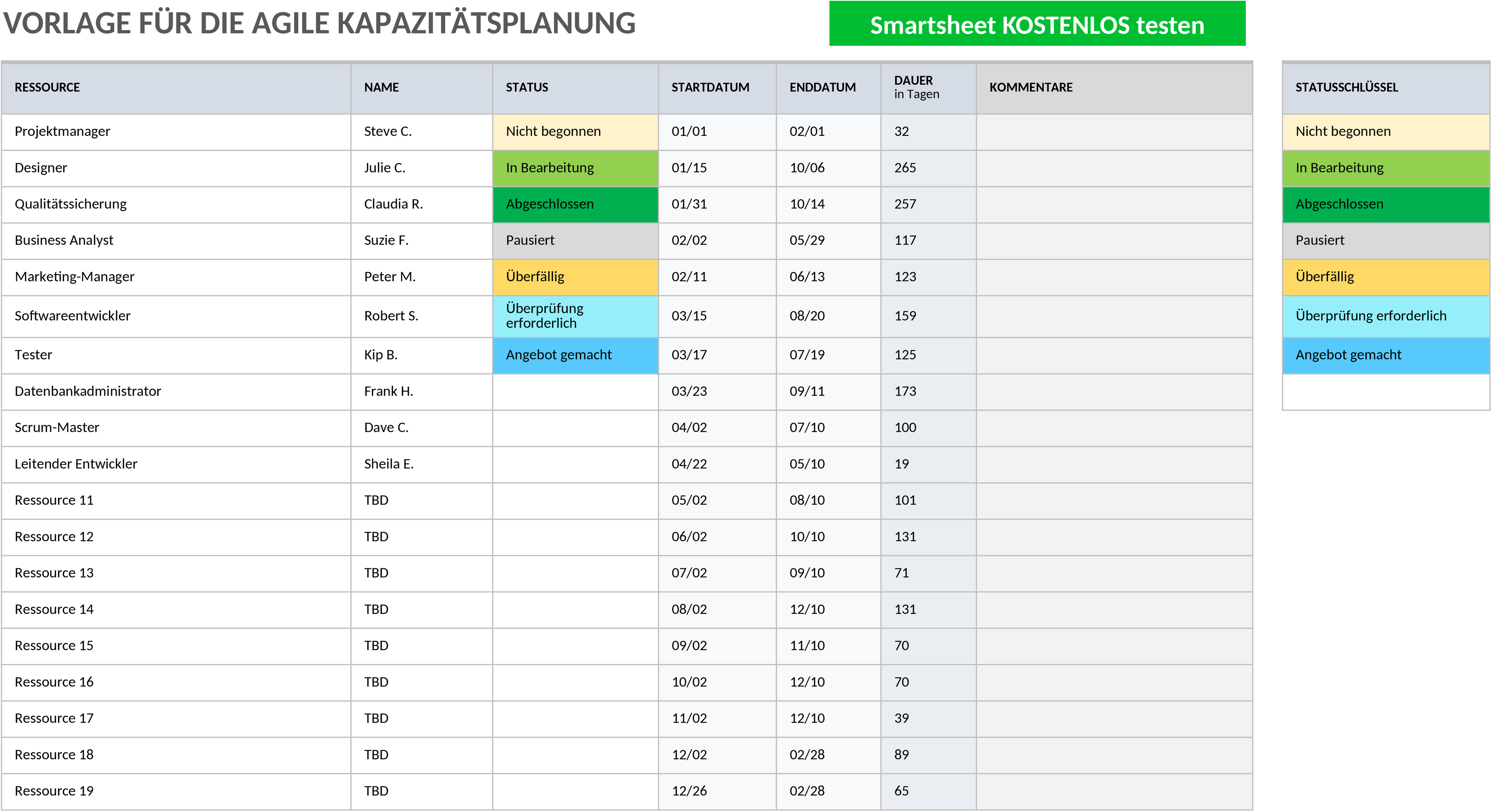Viewport: 1492px width, 812px height.
Task: Click the Ressource 19 cell
Action: (x=176, y=792)
